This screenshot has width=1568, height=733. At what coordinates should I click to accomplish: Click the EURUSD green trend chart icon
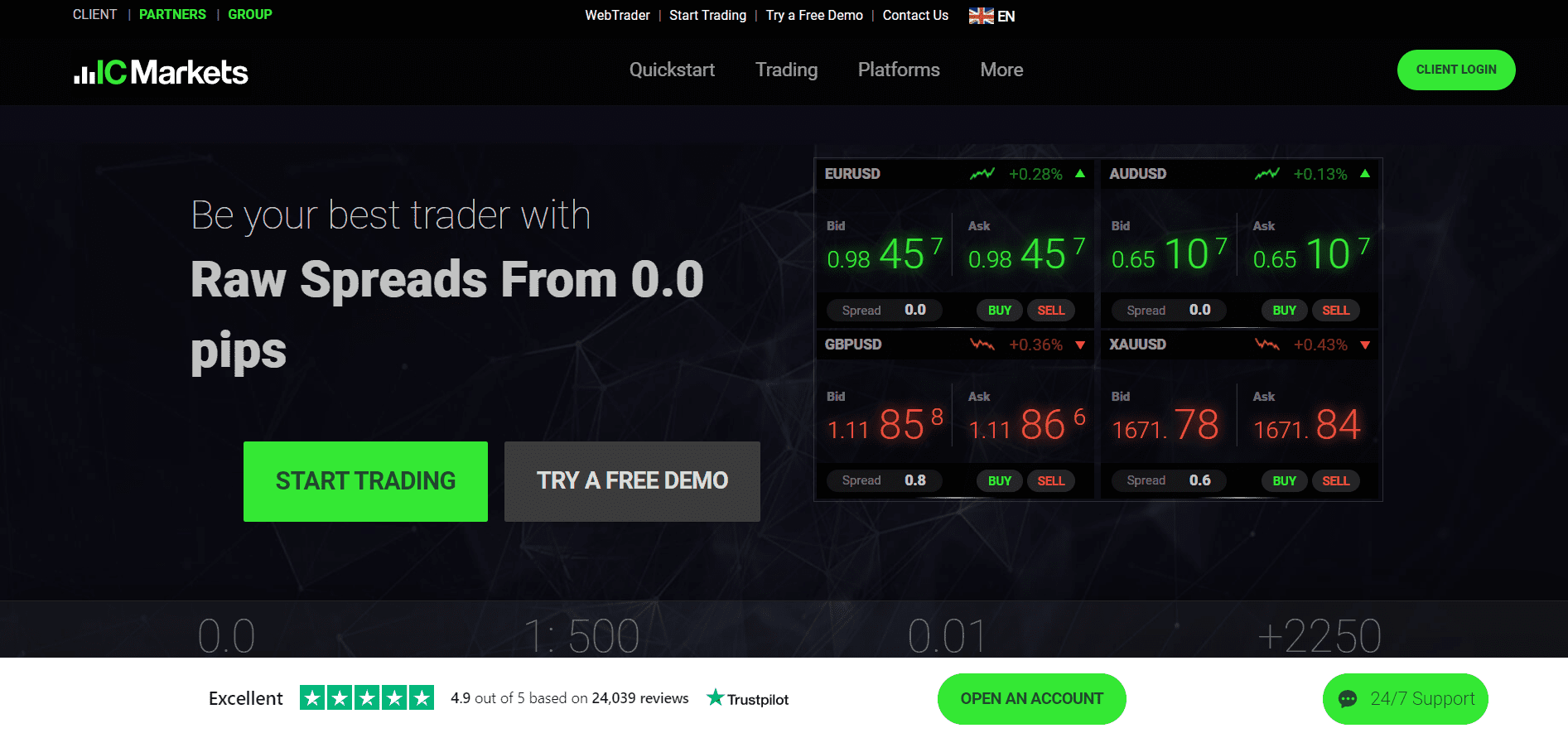[x=982, y=174]
